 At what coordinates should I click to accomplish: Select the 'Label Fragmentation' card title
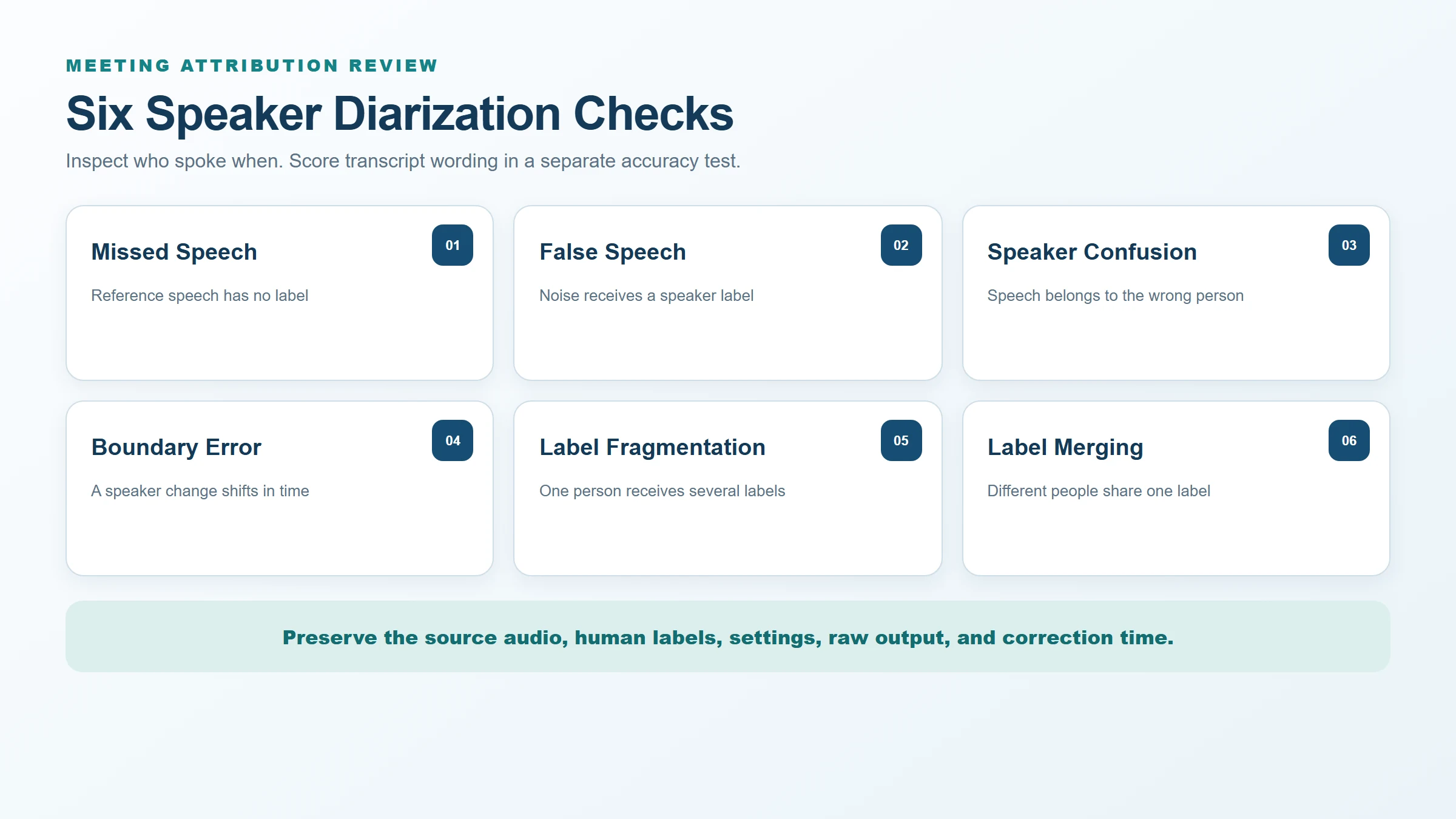click(652, 447)
